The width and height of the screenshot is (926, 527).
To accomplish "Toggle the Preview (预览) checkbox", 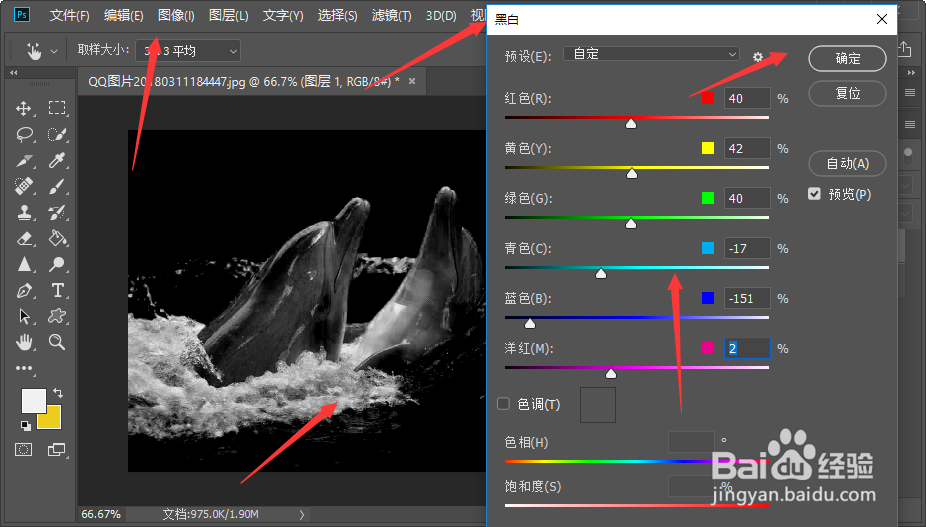I will click(x=814, y=194).
